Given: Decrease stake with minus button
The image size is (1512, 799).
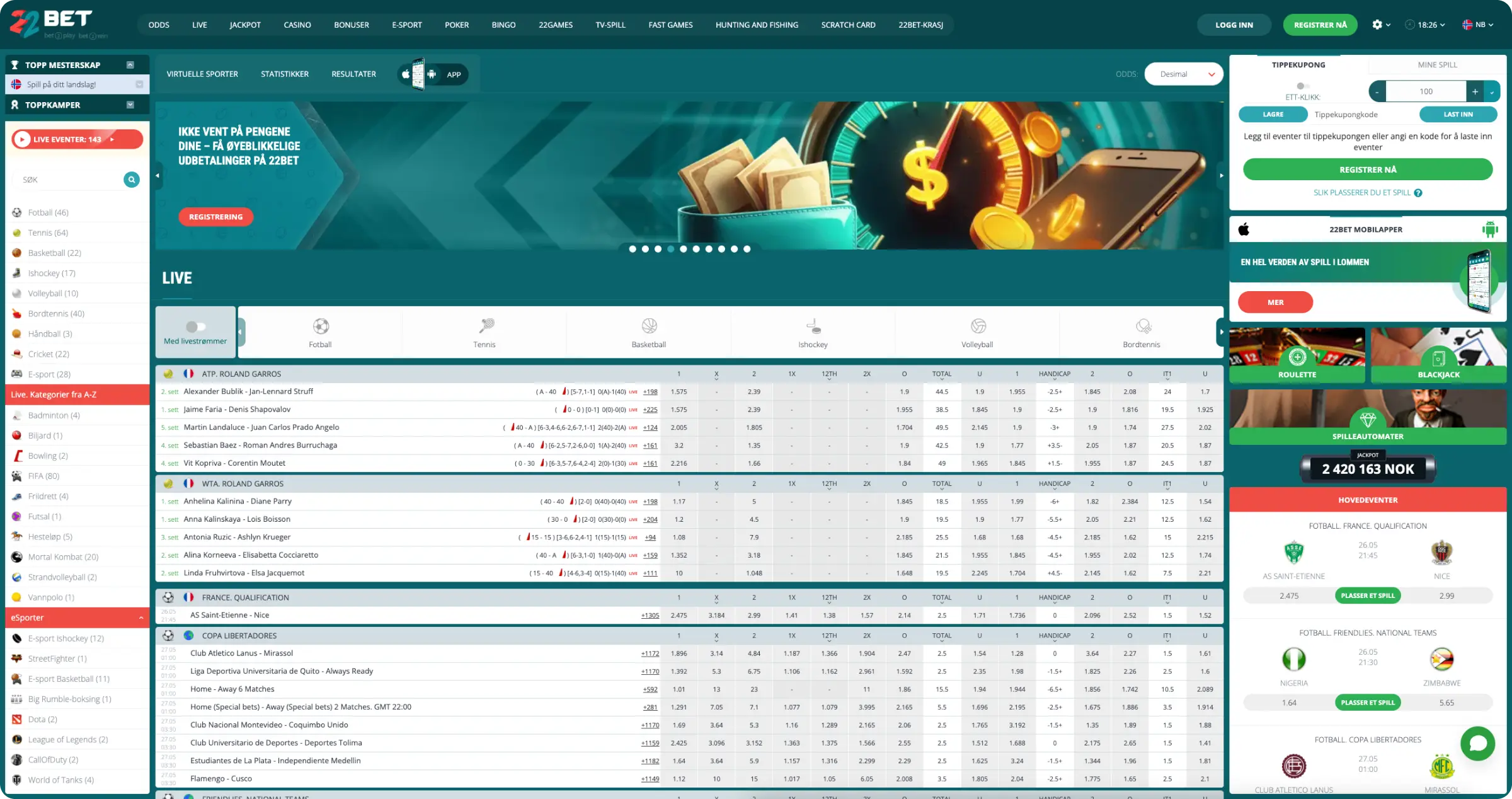Looking at the screenshot, I should click(1377, 91).
